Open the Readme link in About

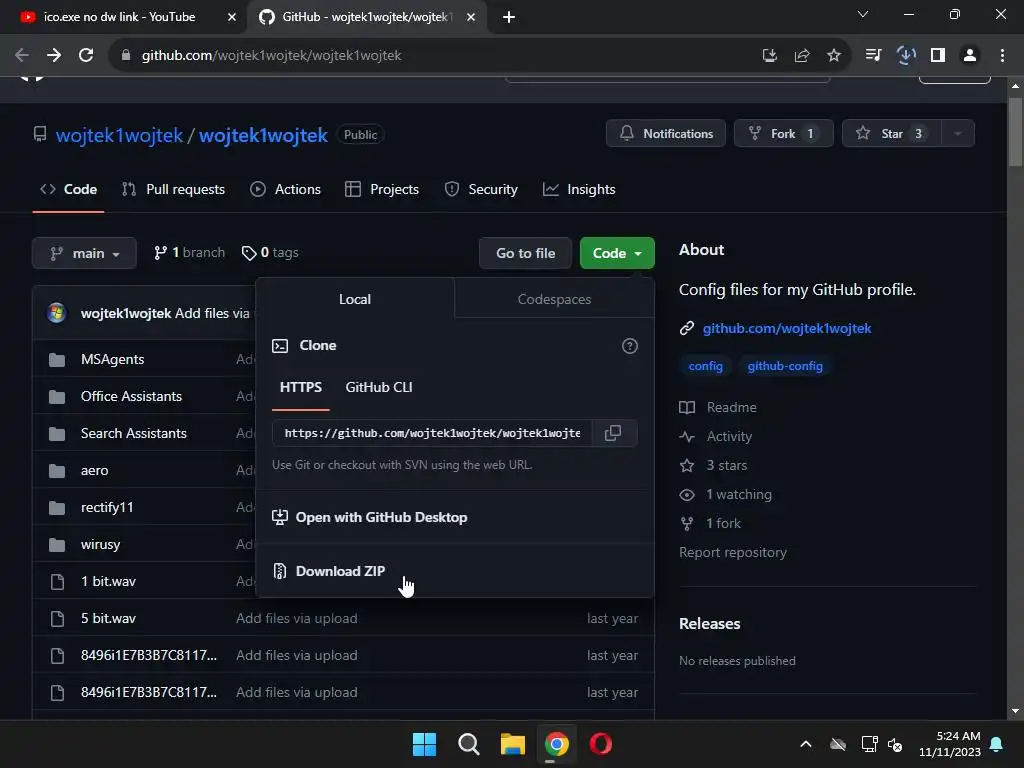[x=718, y=408]
